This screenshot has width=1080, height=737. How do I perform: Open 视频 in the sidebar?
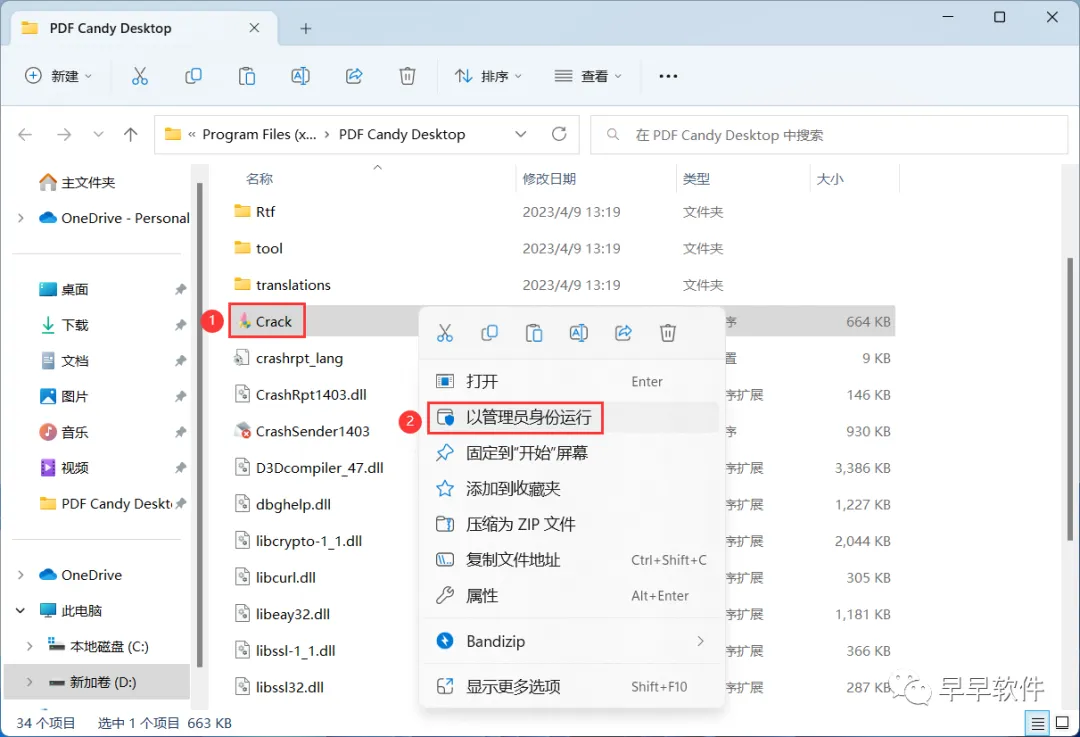(x=63, y=468)
